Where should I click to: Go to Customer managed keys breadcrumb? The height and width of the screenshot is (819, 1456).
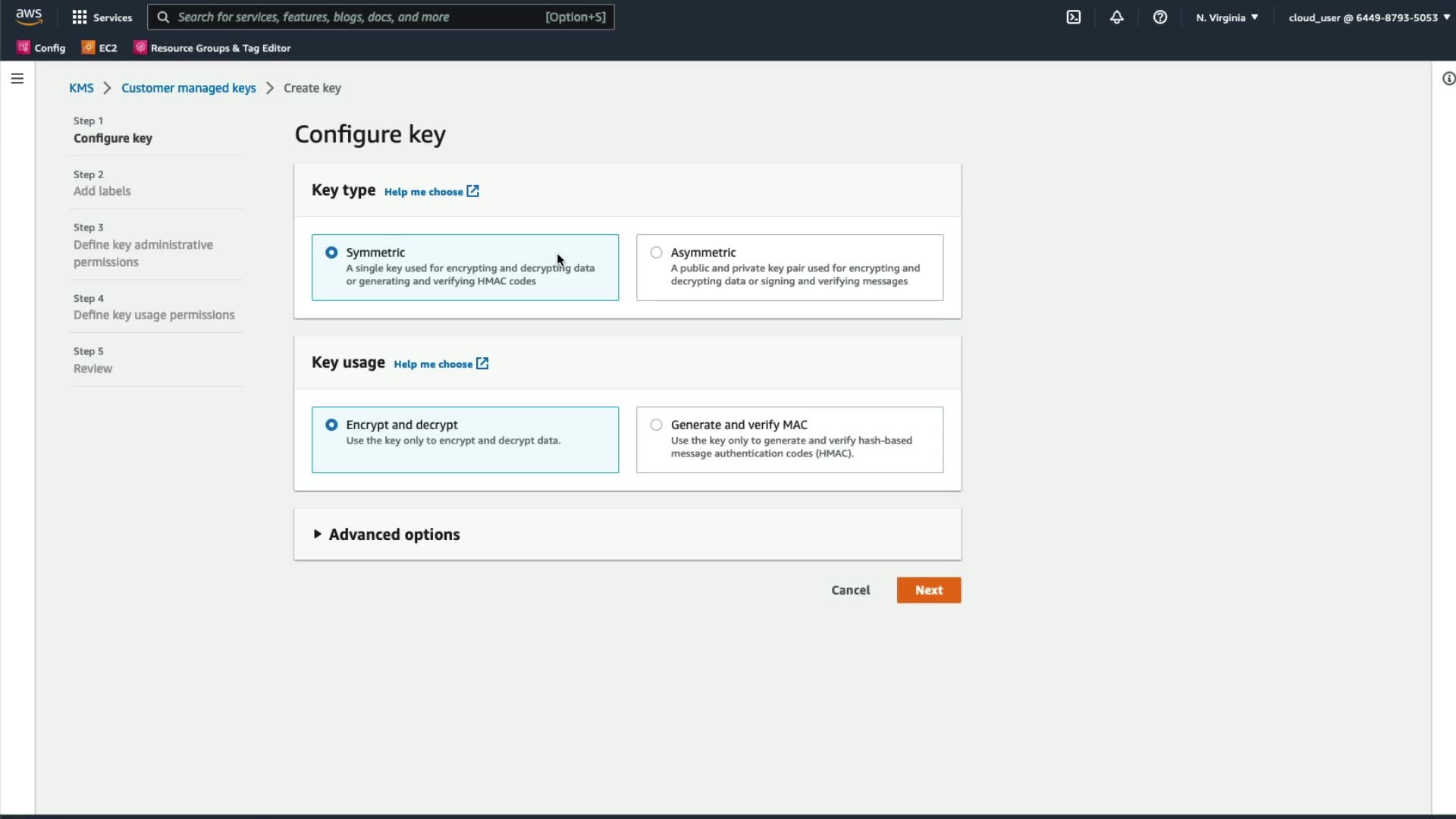[188, 88]
